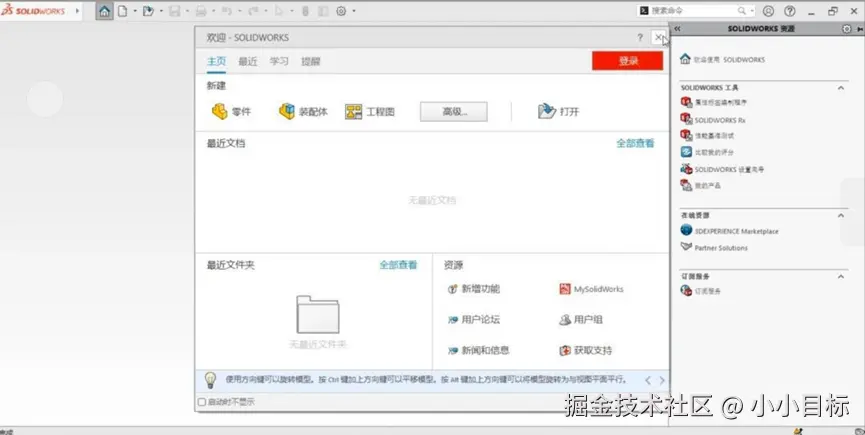The width and height of the screenshot is (865, 435).
Task: Create a new 装配体 (Assembly) document
Action: coord(303,111)
